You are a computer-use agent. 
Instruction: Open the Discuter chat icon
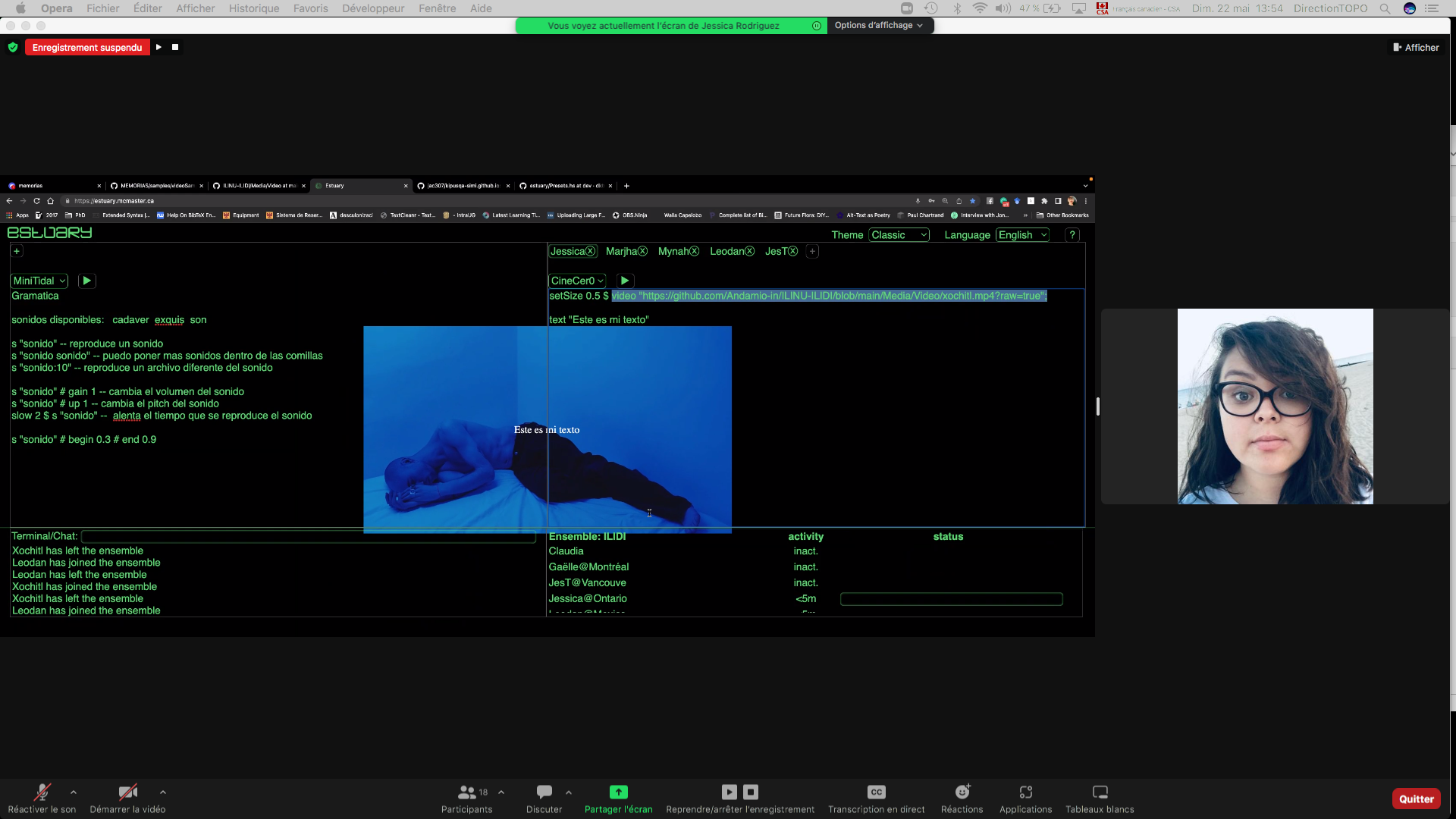[544, 792]
